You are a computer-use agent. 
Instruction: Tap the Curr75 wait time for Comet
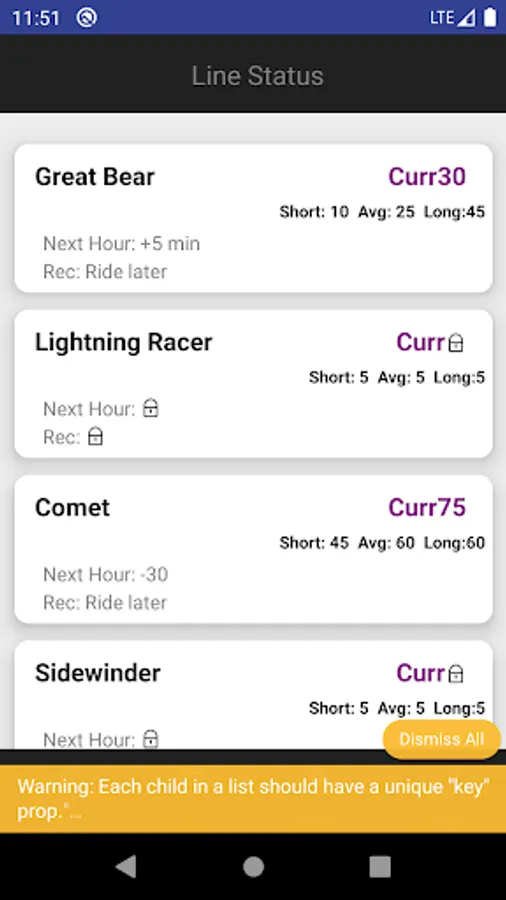click(x=427, y=507)
